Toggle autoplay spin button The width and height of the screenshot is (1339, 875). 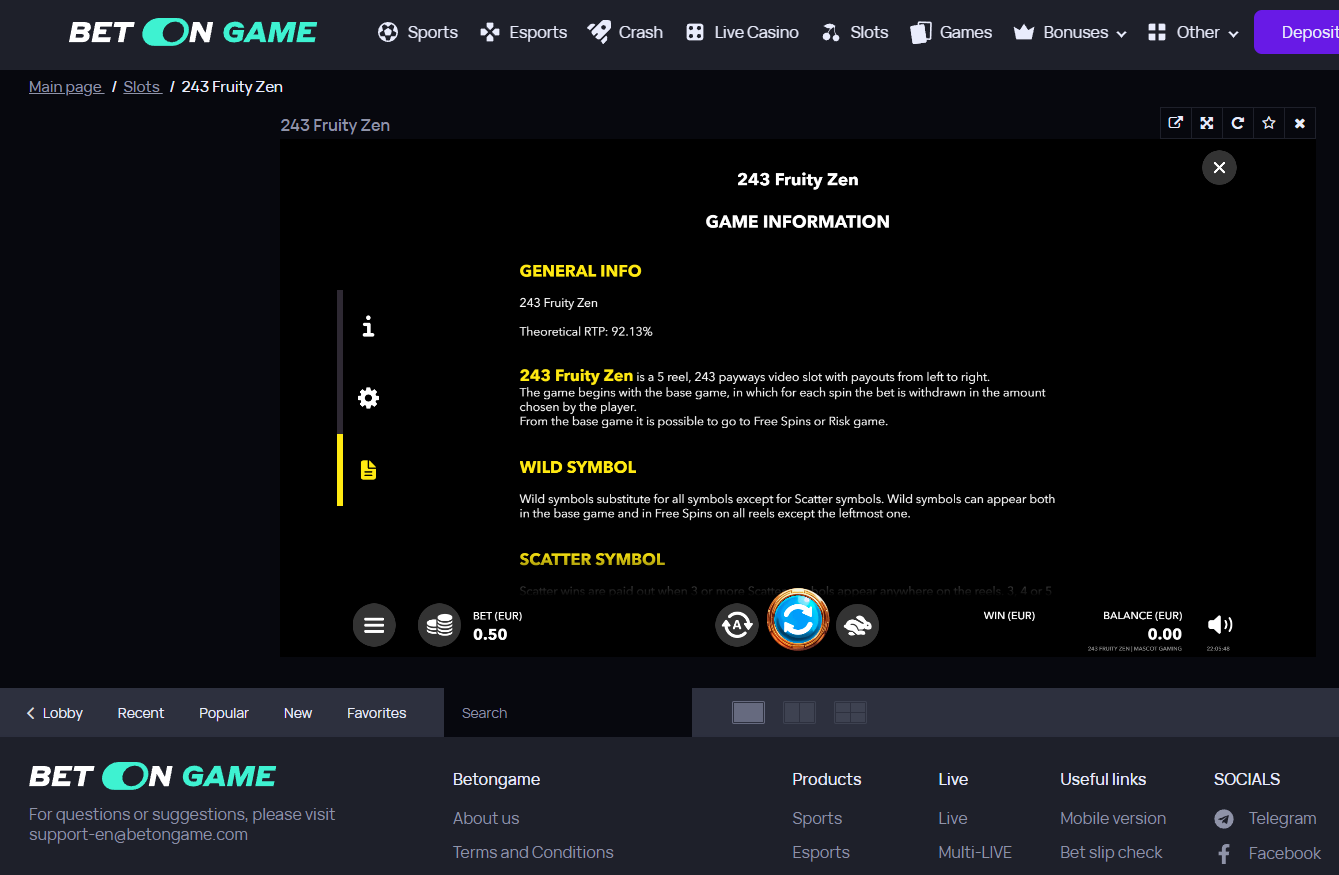point(737,625)
